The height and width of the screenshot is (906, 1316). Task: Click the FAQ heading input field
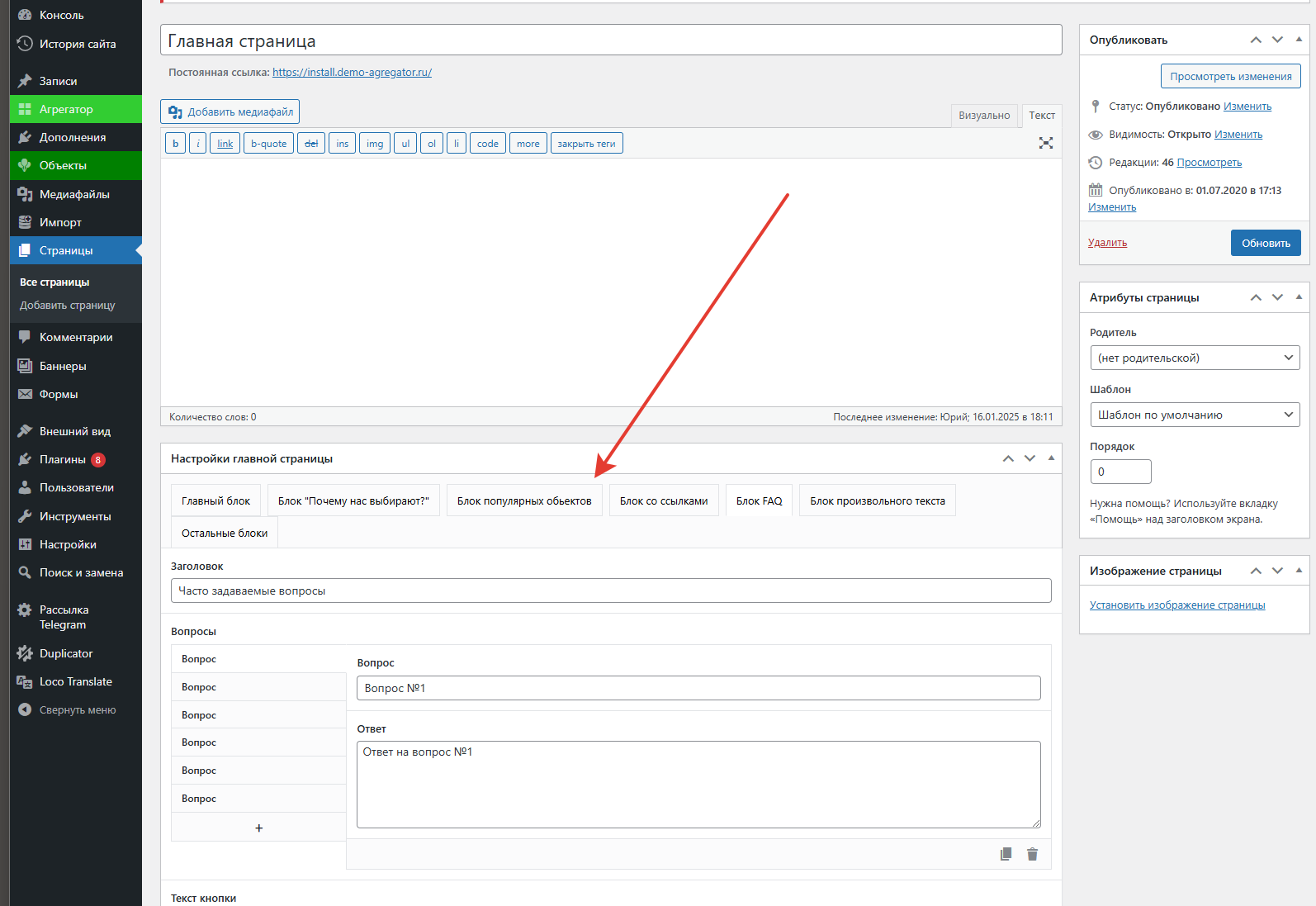(610, 591)
